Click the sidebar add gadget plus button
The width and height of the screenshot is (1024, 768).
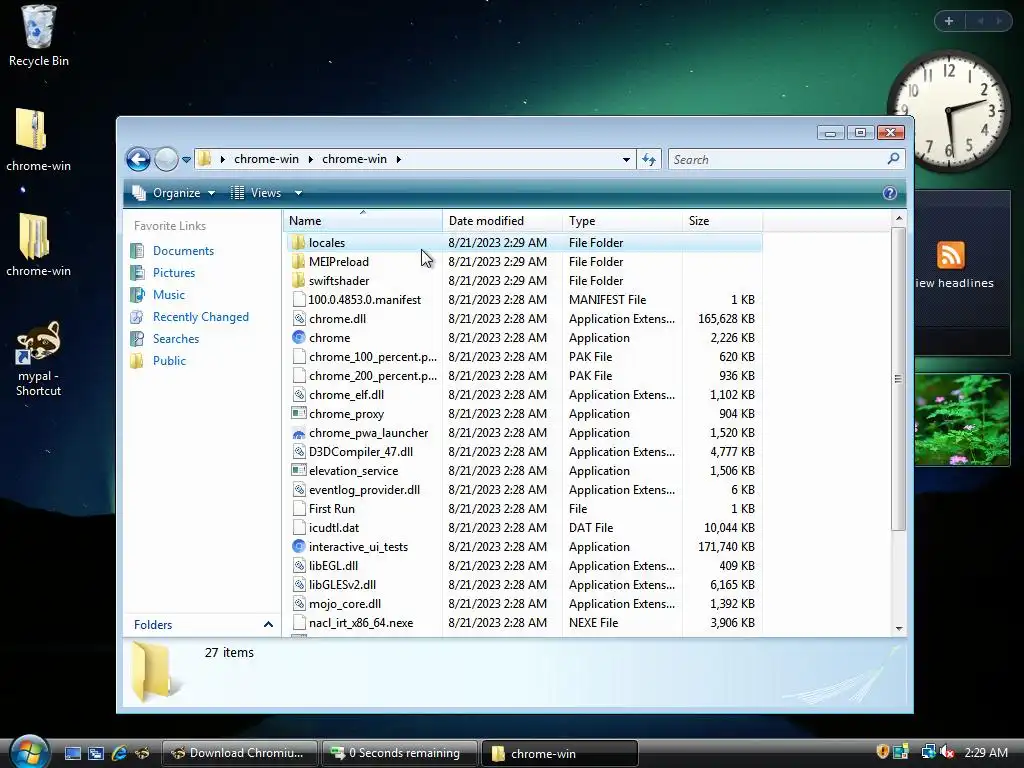[x=949, y=21]
